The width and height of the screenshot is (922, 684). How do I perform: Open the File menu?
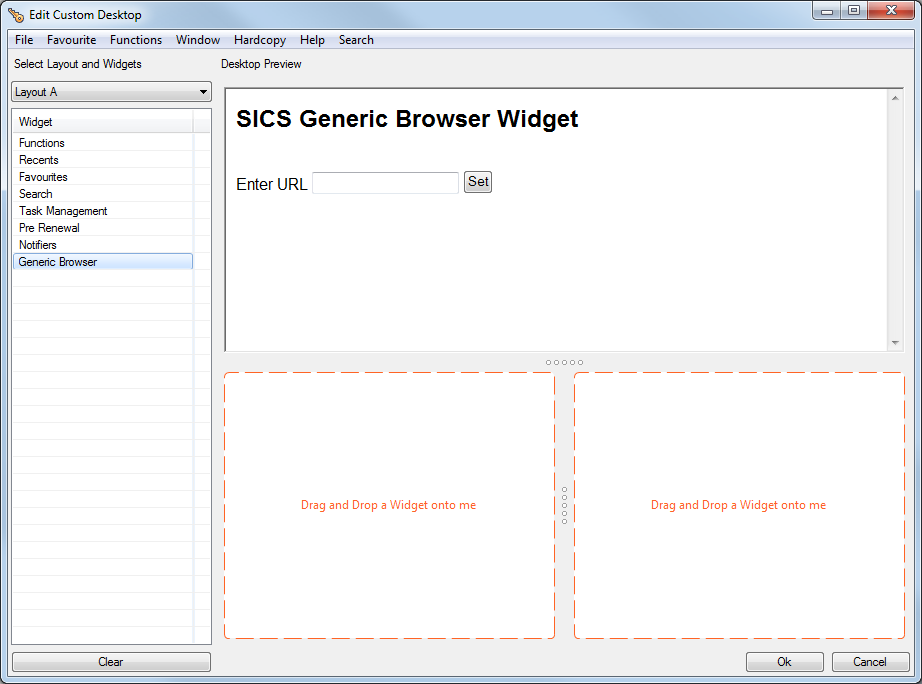tap(23, 40)
